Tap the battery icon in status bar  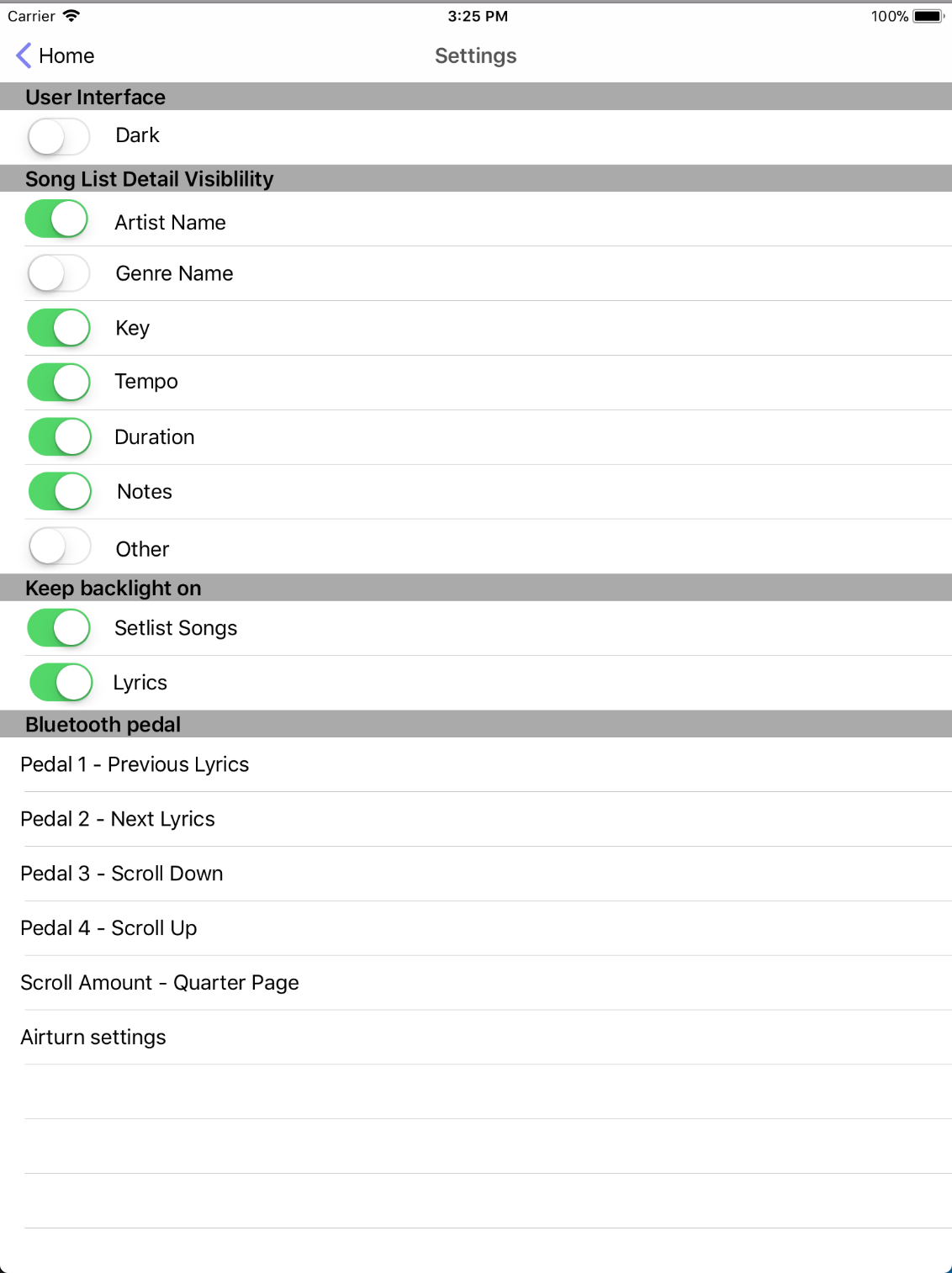928,14
